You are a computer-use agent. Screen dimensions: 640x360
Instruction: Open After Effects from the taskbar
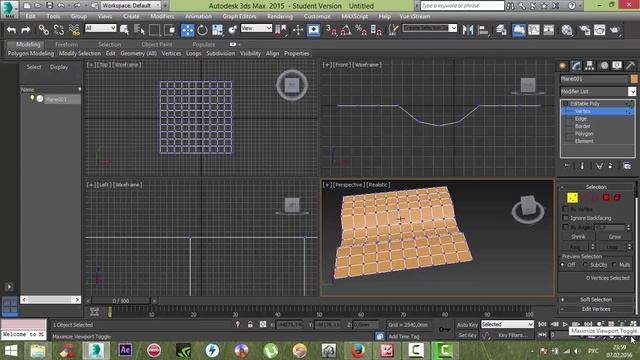tap(125, 350)
